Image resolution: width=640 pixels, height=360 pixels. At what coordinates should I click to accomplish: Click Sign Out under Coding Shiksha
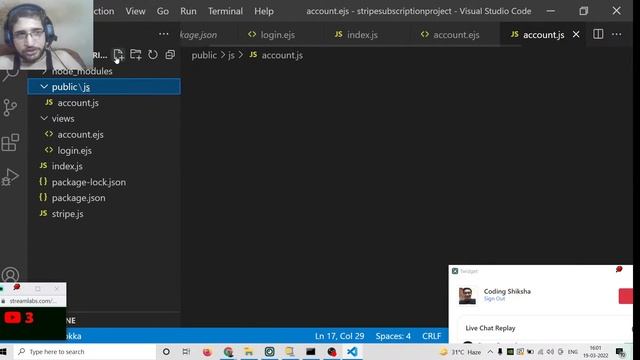click(494, 299)
